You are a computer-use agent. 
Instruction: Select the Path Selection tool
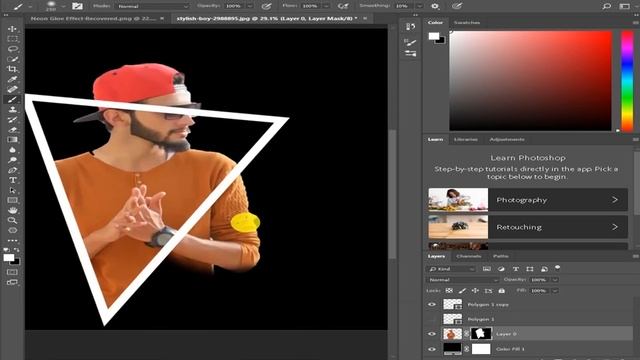[x=12, y=190]
